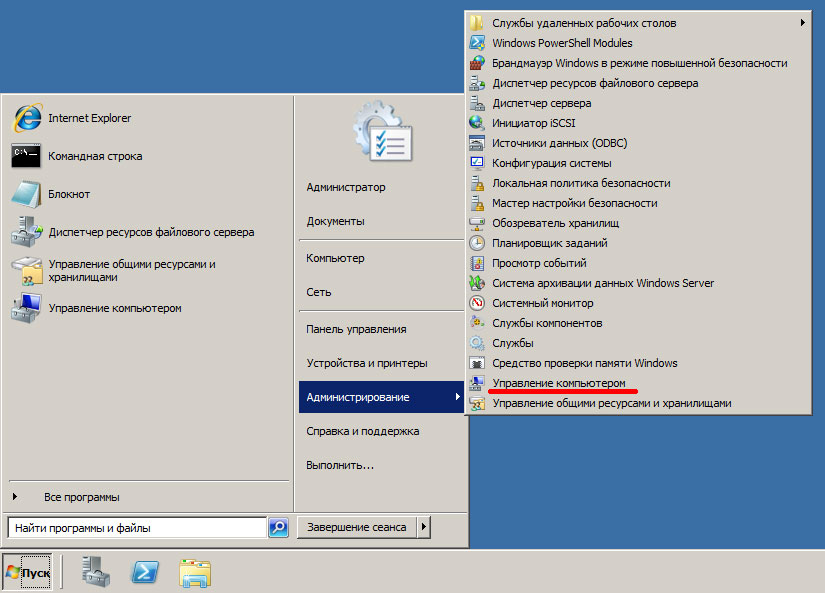
Task: Click the Windows PowerShell Modules text entry
Action: [x=562, y=43]
